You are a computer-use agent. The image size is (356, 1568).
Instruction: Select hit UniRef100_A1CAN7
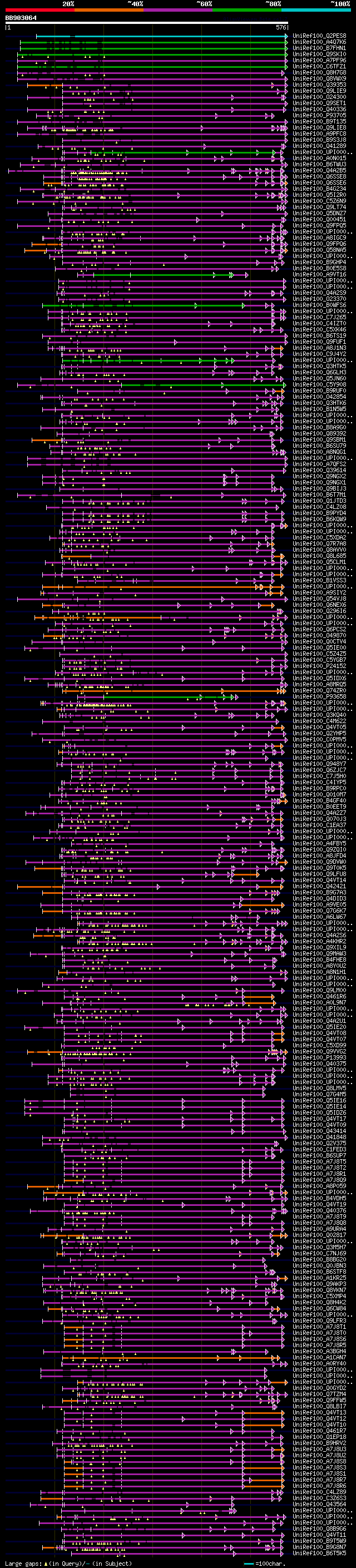319,1357
